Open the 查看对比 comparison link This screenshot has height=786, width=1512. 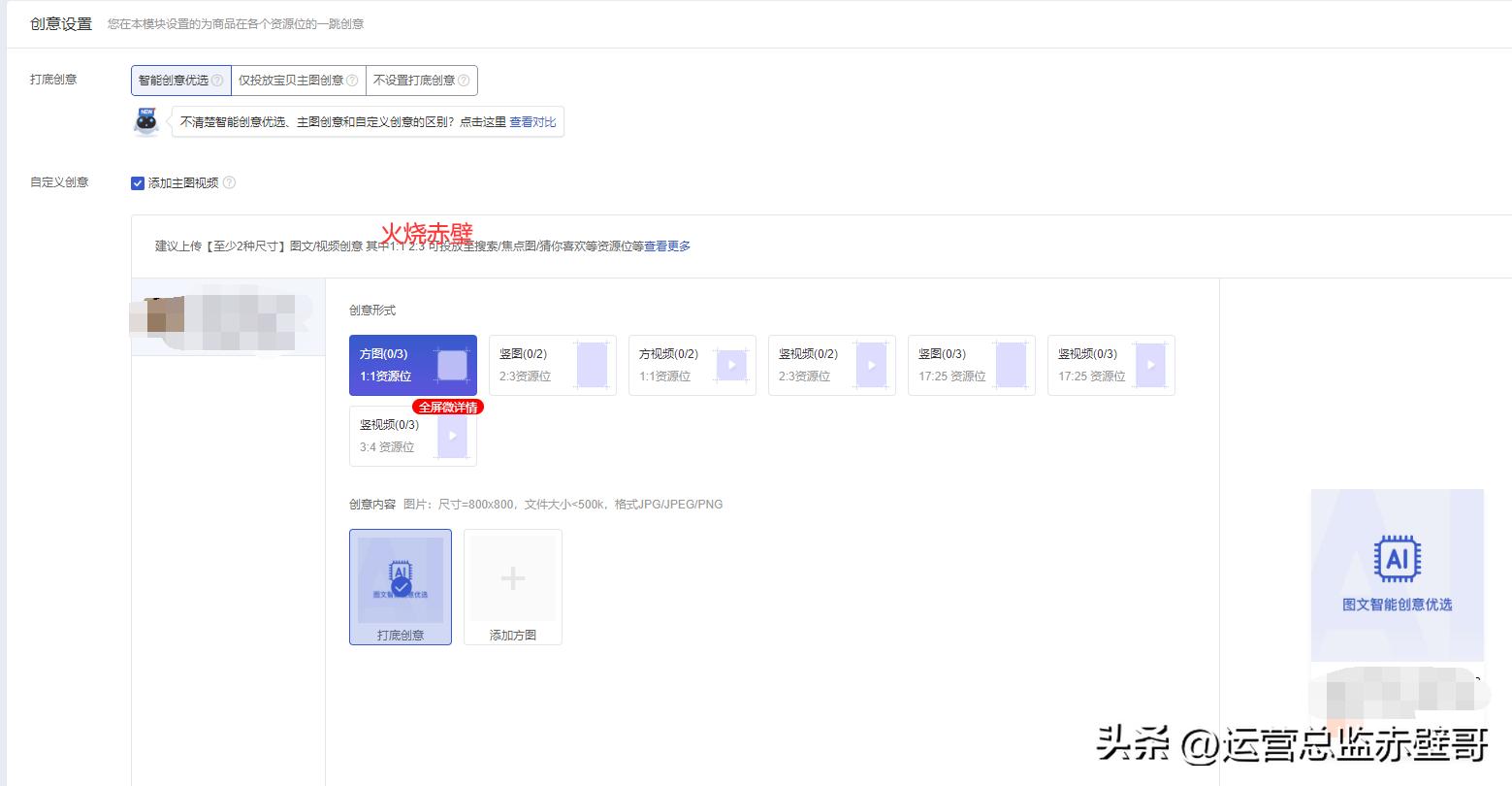point(532,122)
